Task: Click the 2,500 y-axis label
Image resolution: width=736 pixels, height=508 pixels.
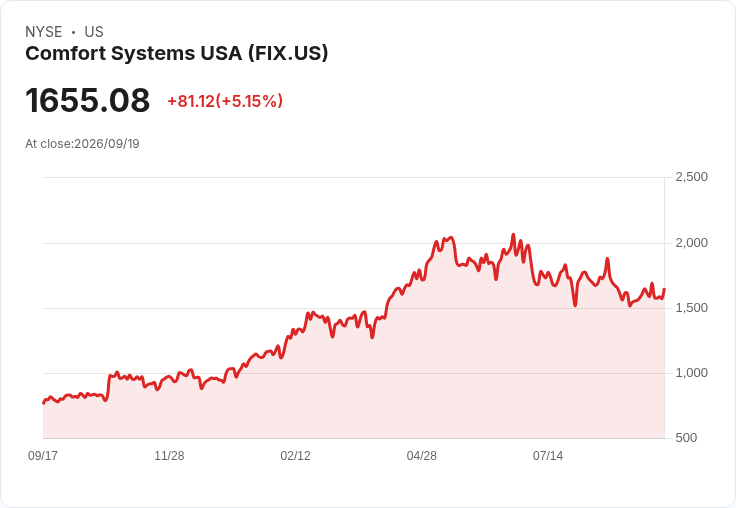Action: point(691,177)
